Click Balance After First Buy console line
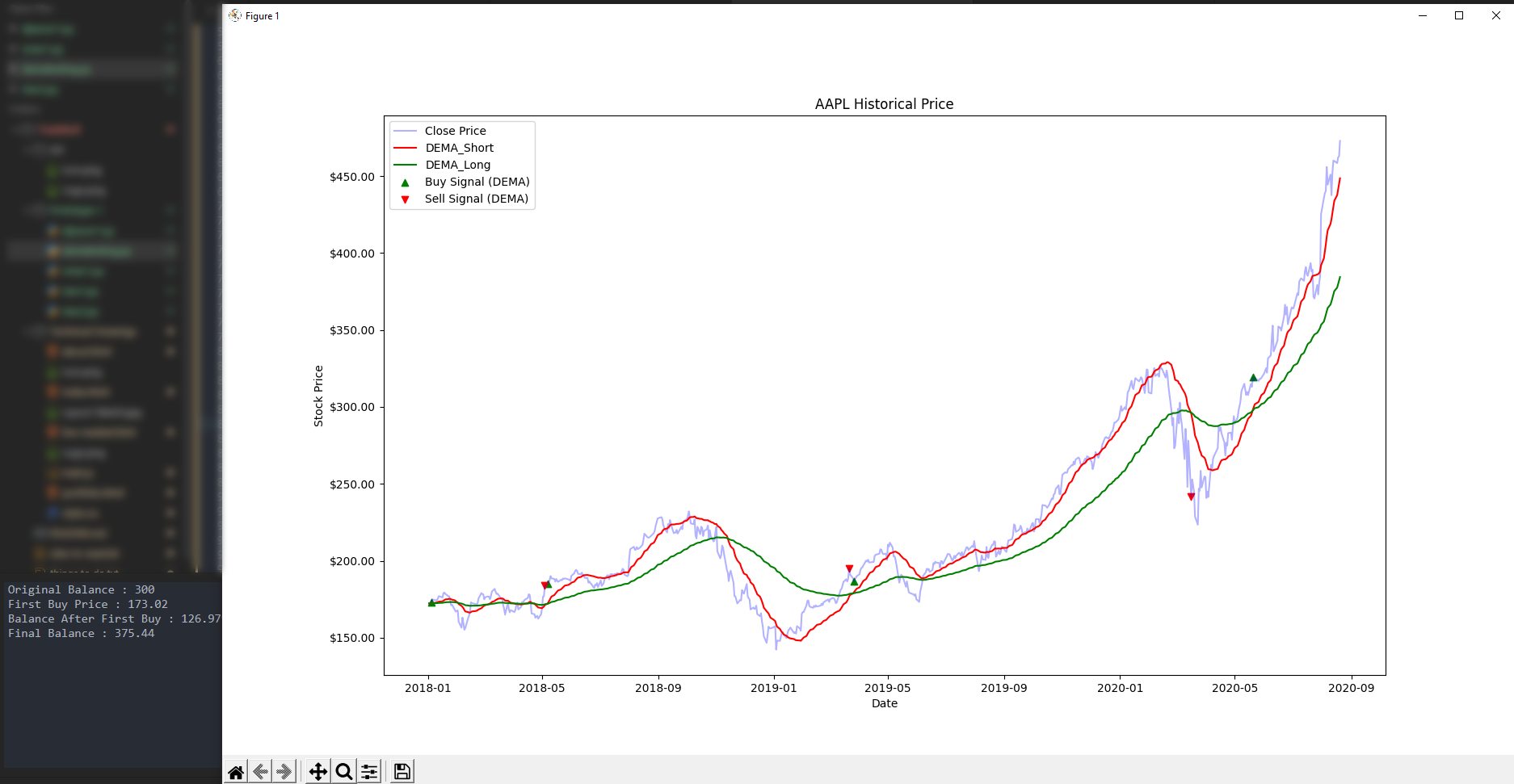The height and width of the screenshot is (784, 1514). [x=114, y=619]
